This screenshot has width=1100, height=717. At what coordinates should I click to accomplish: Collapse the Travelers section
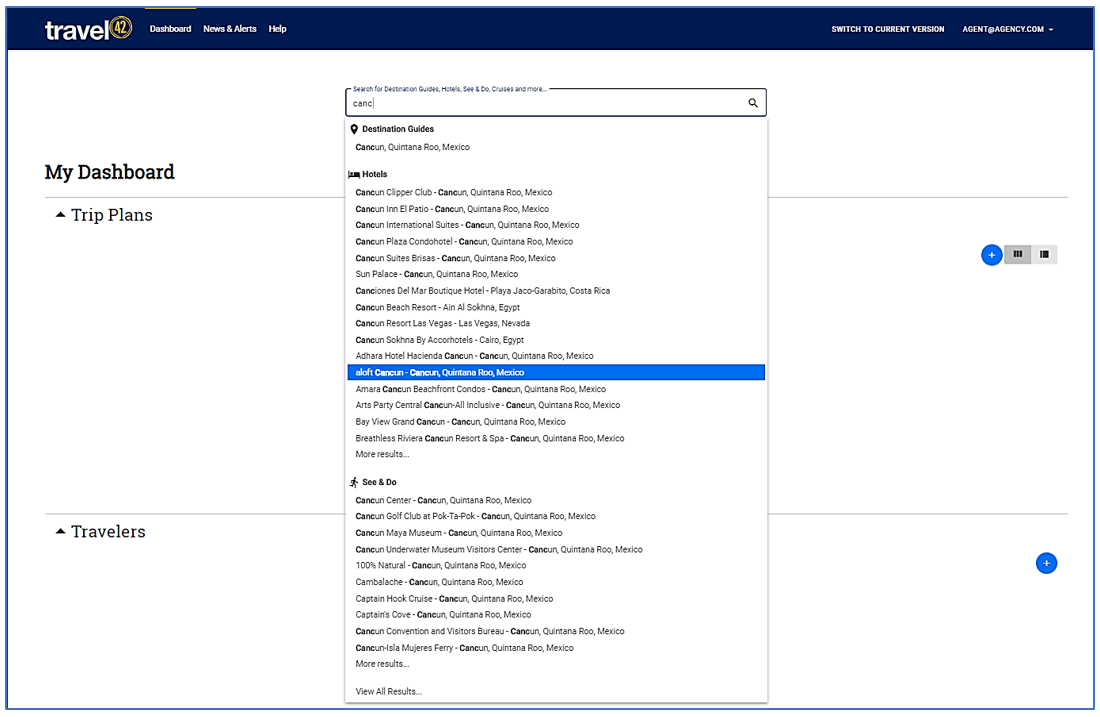point(61,532)
